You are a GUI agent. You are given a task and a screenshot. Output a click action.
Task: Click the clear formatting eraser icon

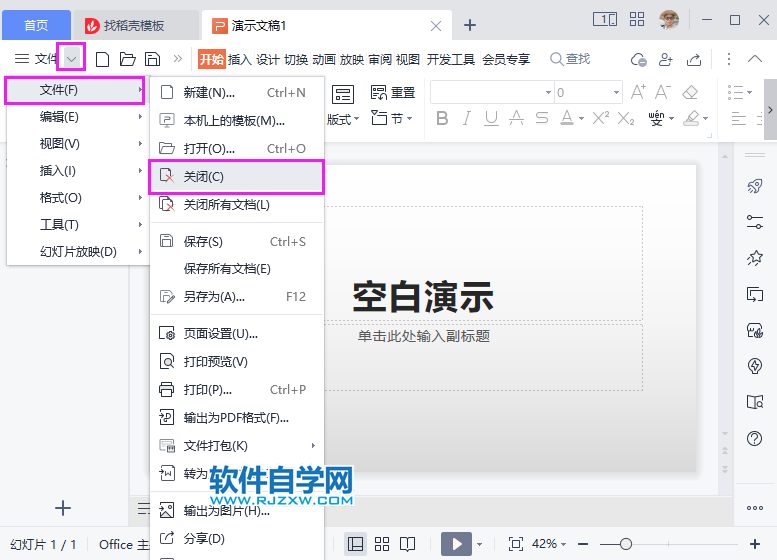pyautogui.click(x=690, y=92)
